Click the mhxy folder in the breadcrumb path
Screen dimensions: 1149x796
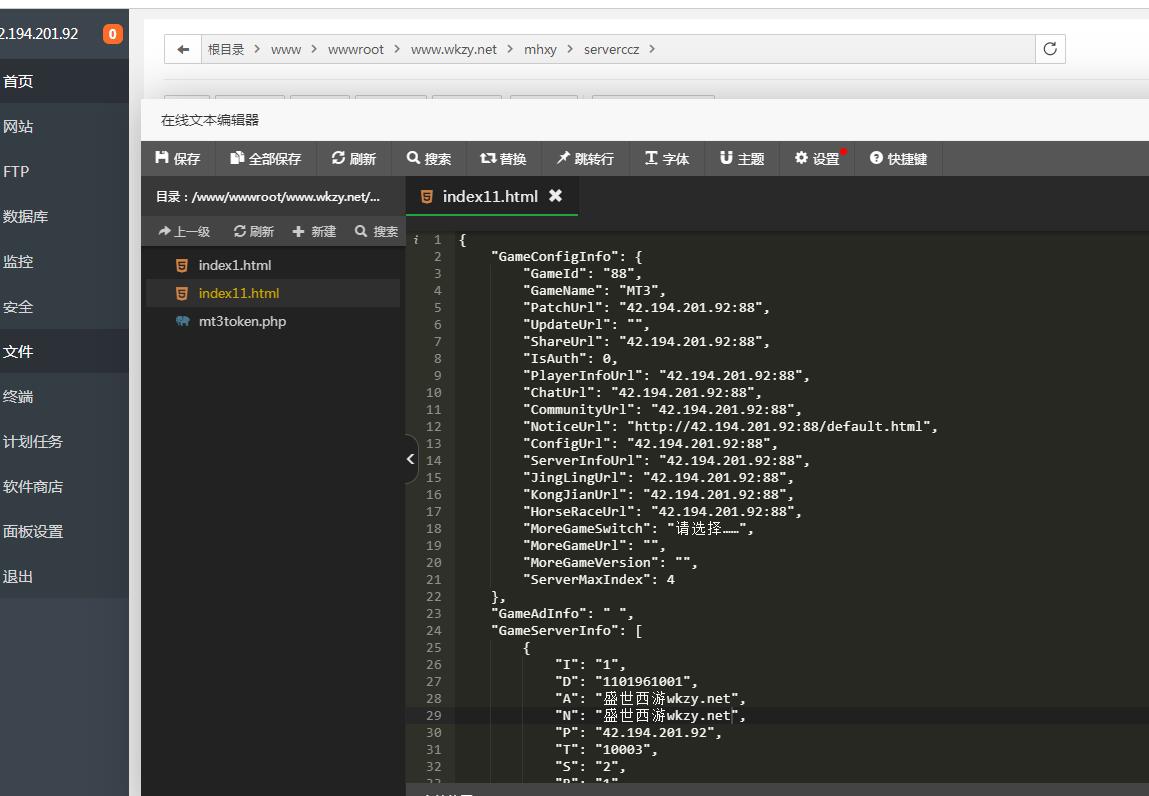(540, 49)
